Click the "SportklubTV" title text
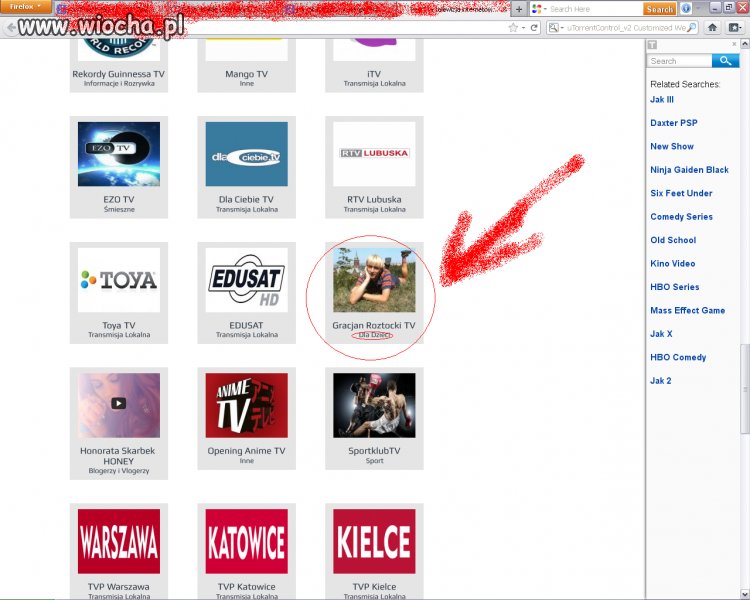750x600 pixels. (374, 451)
